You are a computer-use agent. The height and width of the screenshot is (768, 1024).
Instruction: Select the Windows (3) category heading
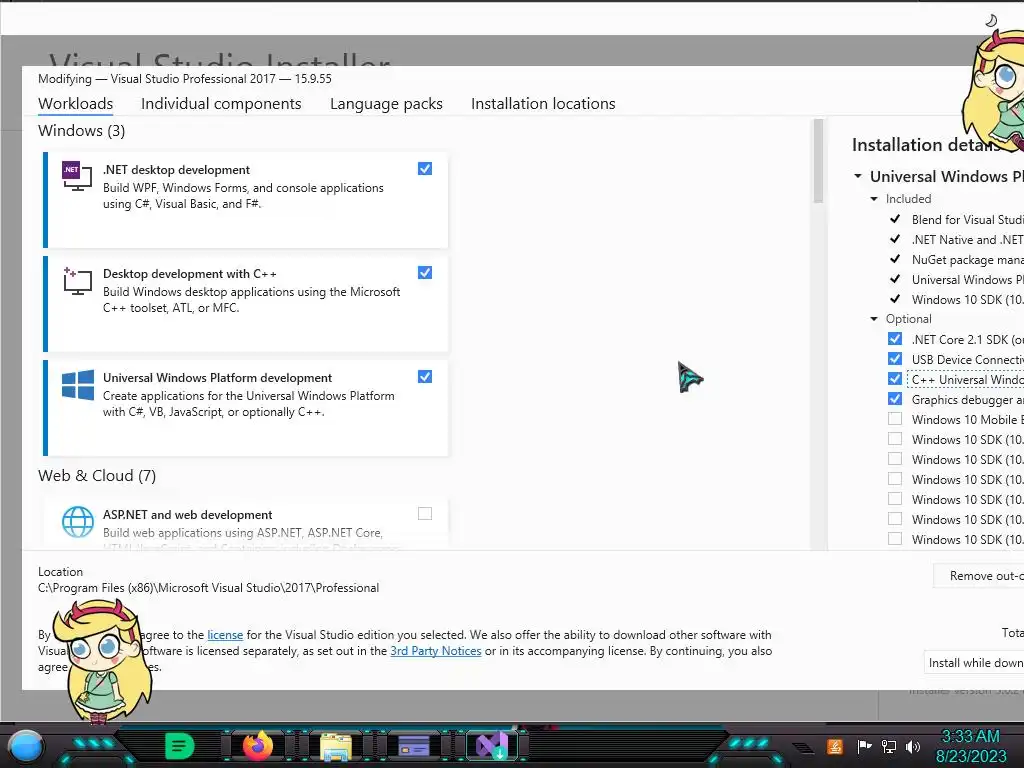click(x=81, y=131)
